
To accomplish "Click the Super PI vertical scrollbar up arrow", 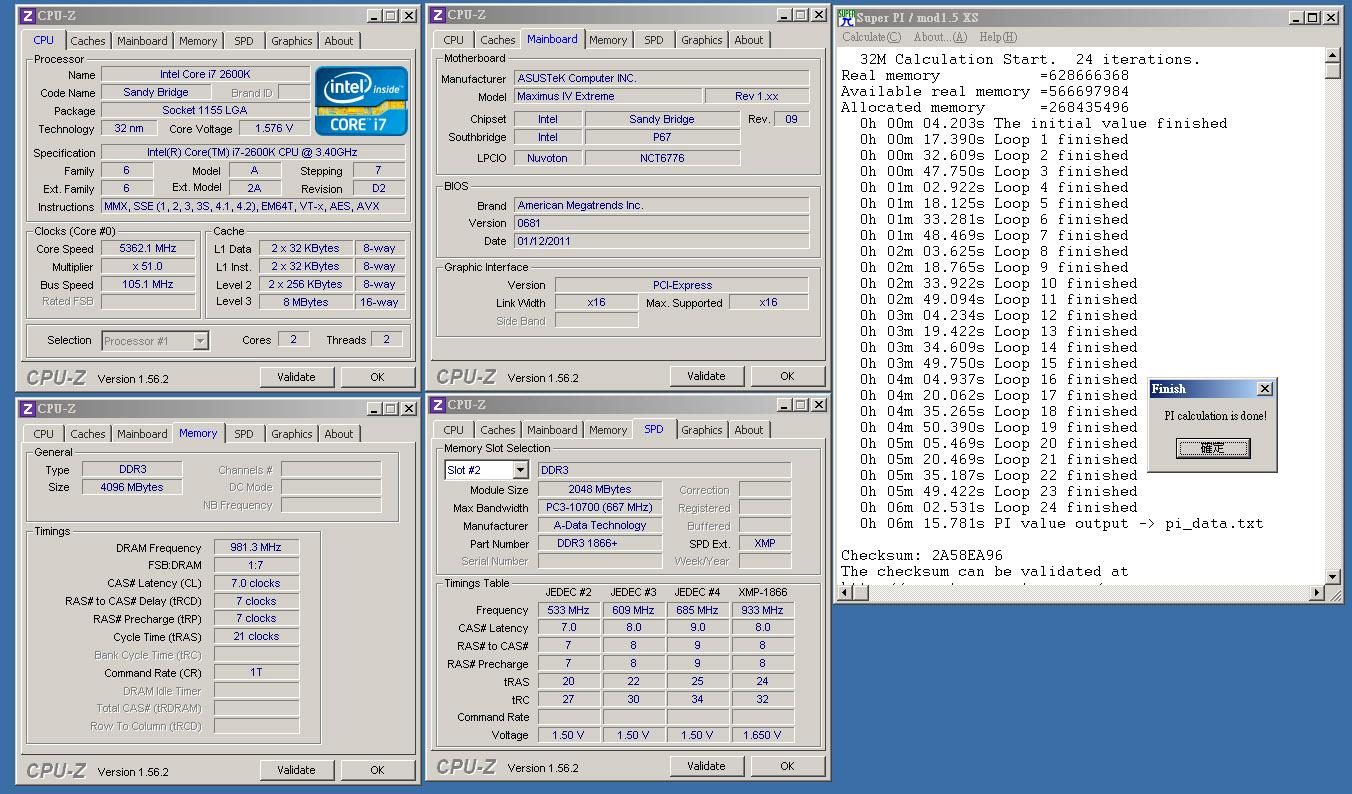I will pyautogui.click(x=1332, y=55).
